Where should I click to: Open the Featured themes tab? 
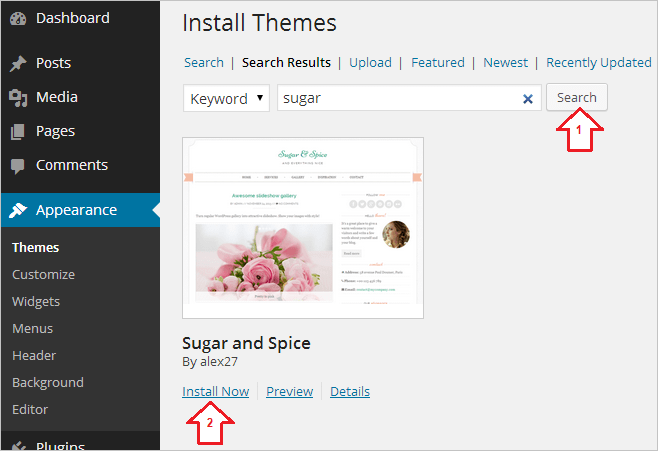pyautogui.click(x=437, y=62)
